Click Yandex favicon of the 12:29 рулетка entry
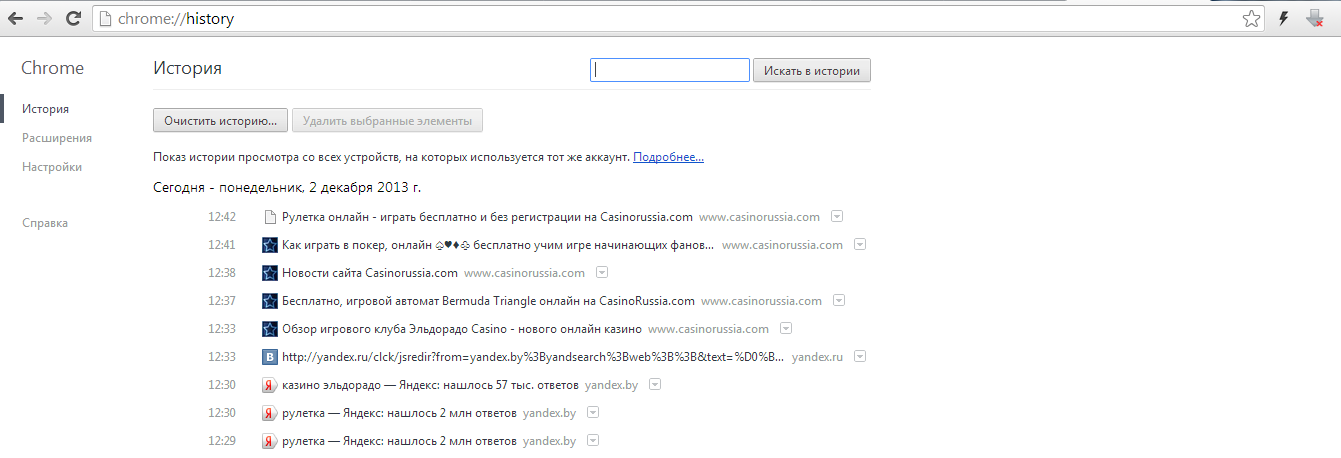The height and width of the screenshot is (458, 1341). (x=269, y=441)
